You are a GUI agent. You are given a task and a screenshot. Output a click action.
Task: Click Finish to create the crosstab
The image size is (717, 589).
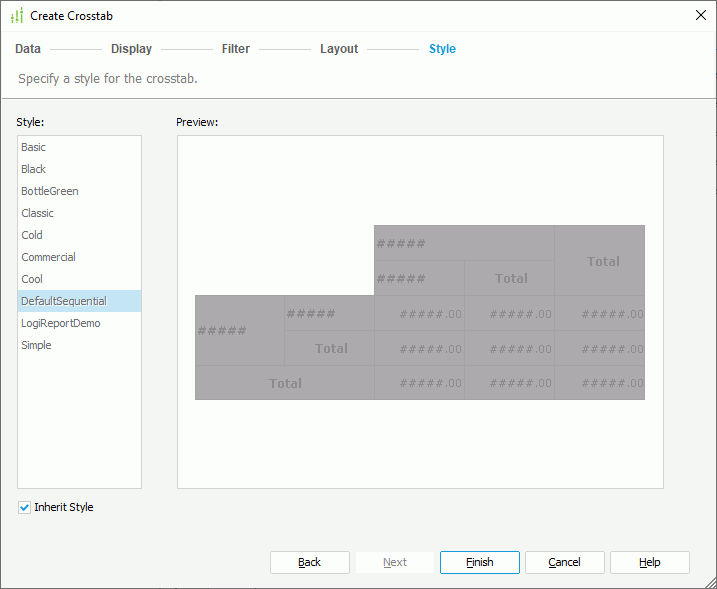(x=479, y=562)
